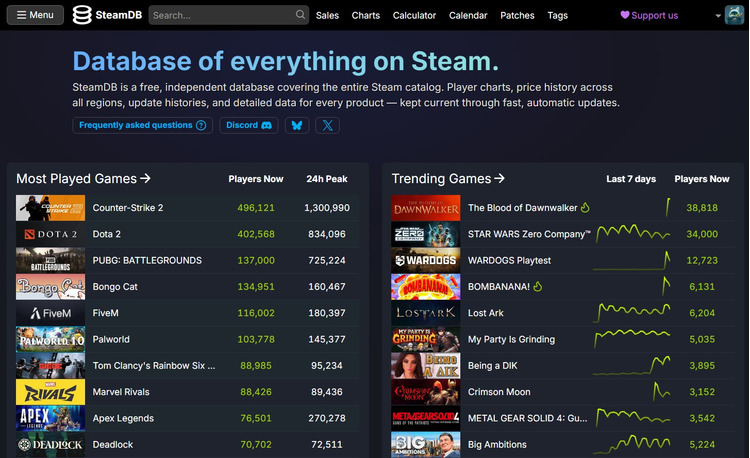Click The Blood of Dawnwalker thumbnail
The height and width of the screenshot is (458, 750).
click(426, 207)
